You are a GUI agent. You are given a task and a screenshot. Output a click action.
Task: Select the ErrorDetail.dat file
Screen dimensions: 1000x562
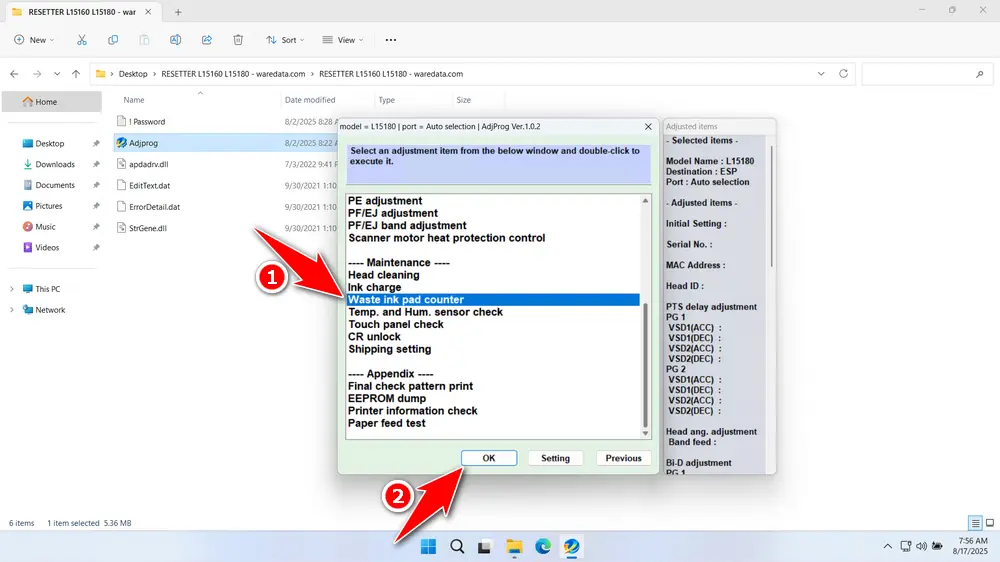click(x=154, y=207)
